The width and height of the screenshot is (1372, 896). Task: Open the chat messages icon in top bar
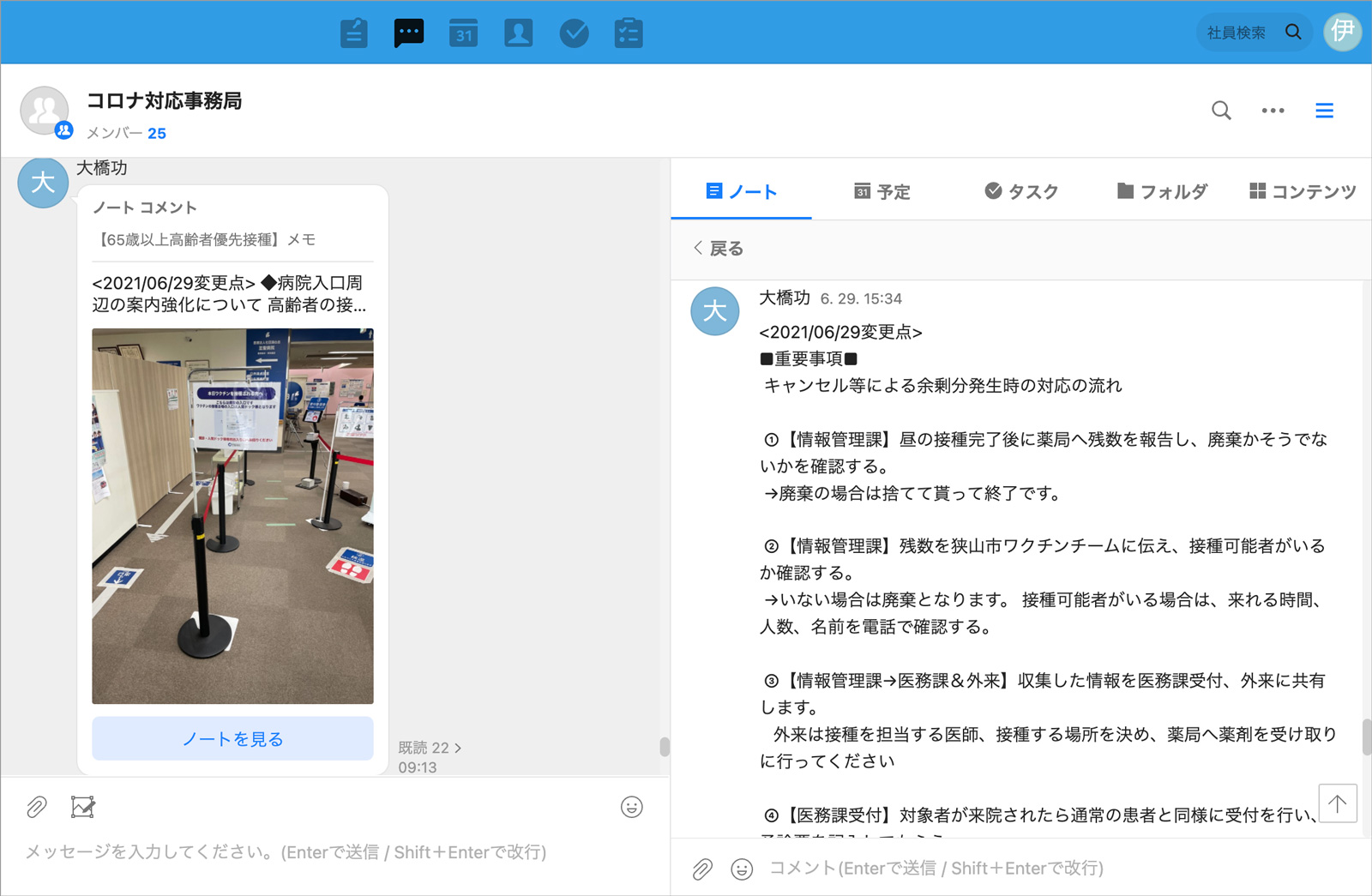click(x=408, y=33)
